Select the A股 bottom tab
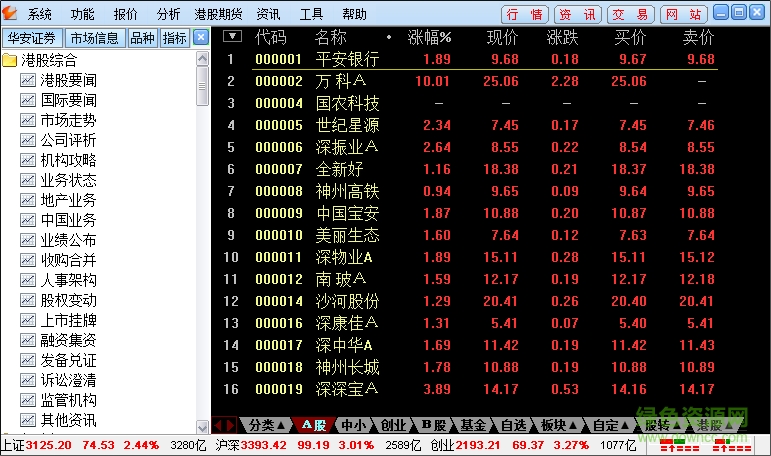Image resolution: width=771 pixels, height=456 pixels. [314, 425]
